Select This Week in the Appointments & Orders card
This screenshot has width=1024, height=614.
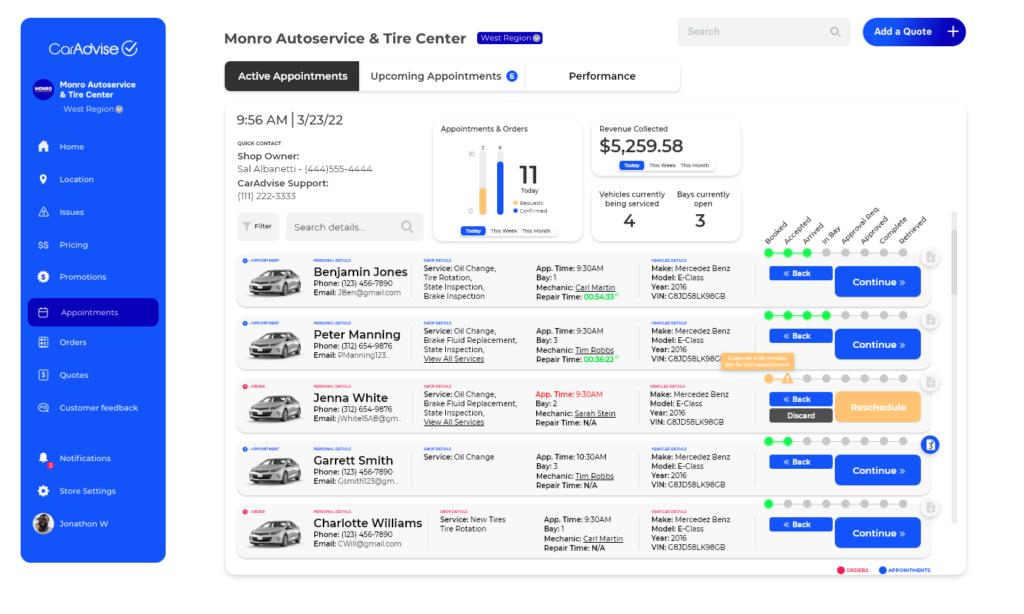click(504, 231)
